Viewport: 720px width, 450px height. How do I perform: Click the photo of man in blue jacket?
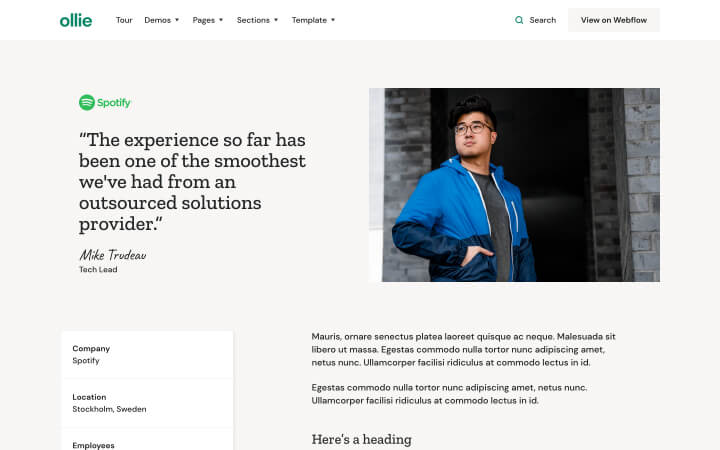click(514, 185)
